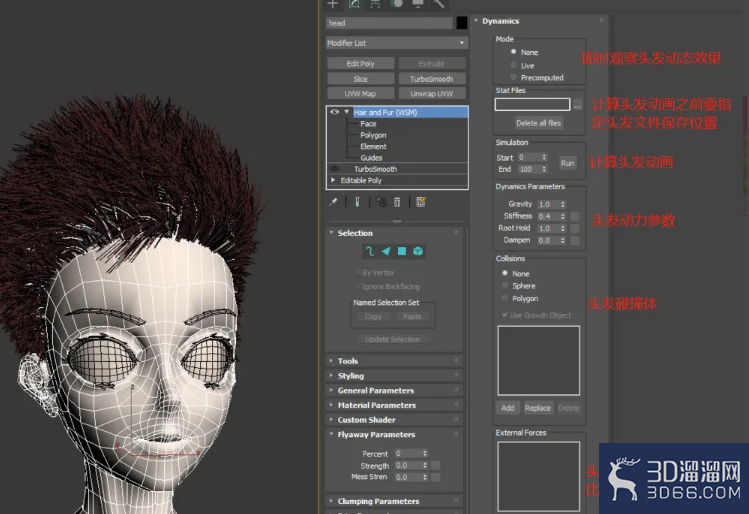Select Element sub-object cube icon

pyautogui.click(x=418, y=251)
